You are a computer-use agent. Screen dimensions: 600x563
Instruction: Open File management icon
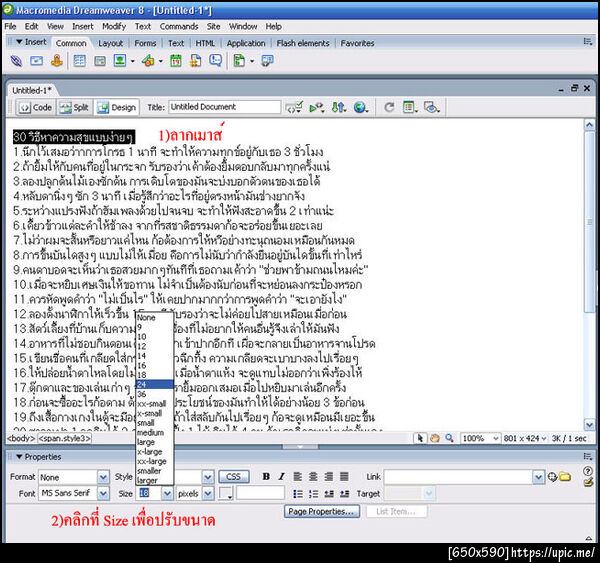(x=339, y=107)
